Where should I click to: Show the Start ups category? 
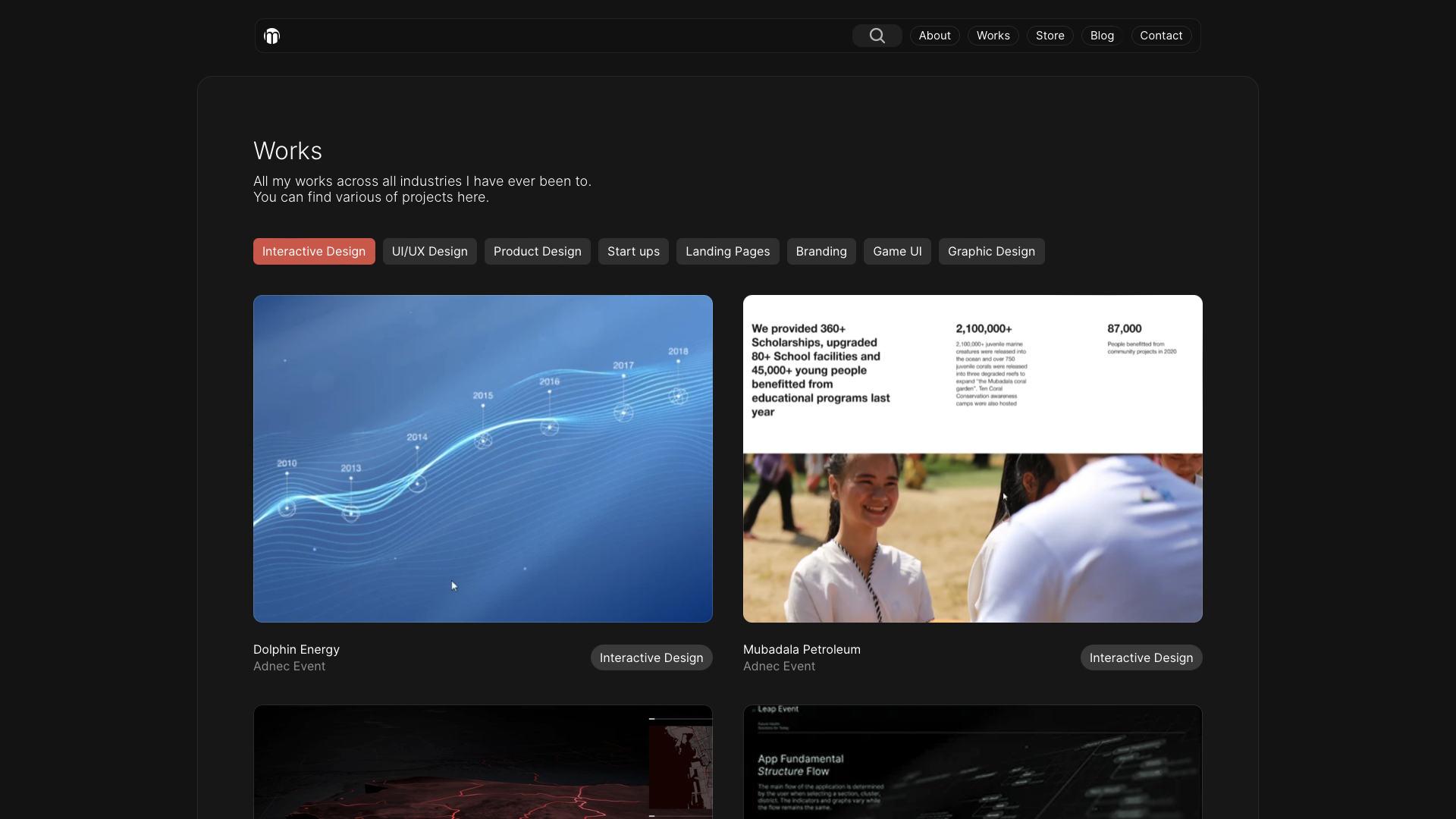coord(633,252)
